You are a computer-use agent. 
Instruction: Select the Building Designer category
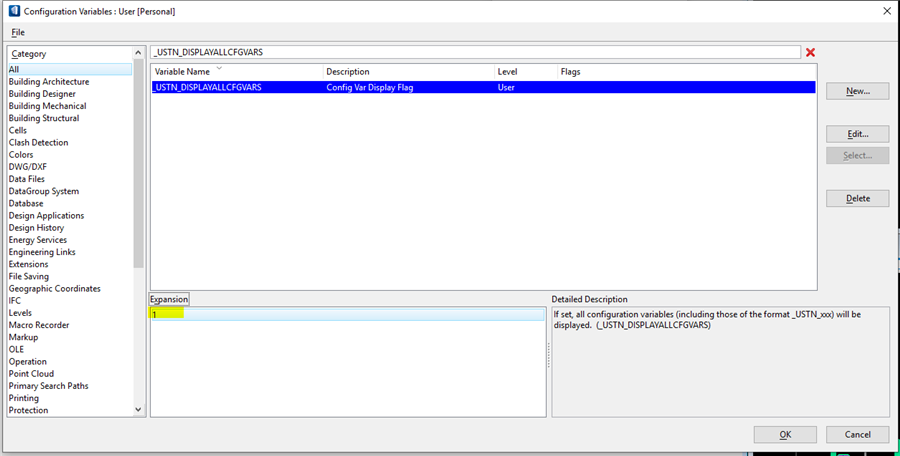42,94
